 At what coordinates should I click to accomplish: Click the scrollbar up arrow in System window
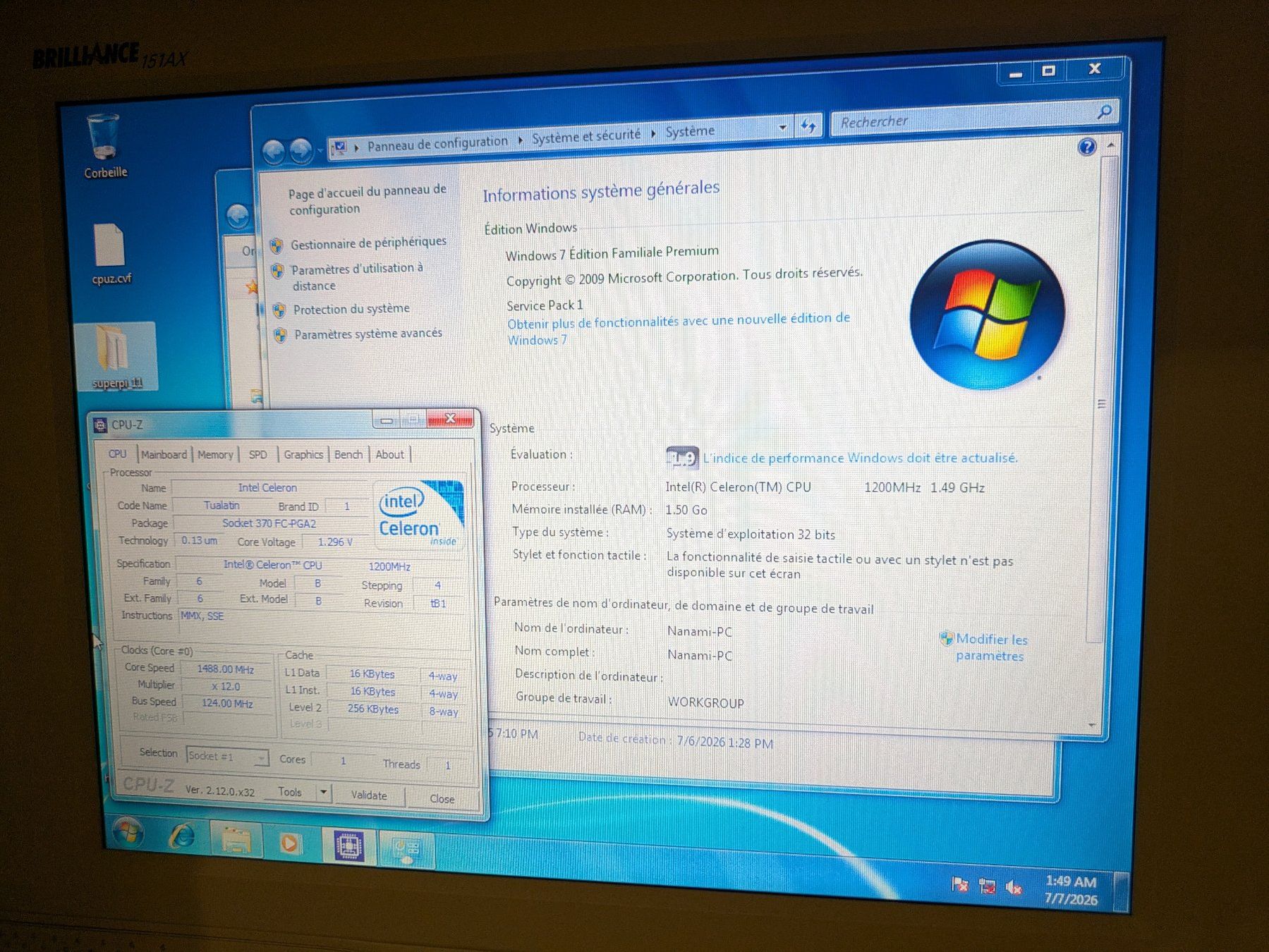[x=1111, y=145]
